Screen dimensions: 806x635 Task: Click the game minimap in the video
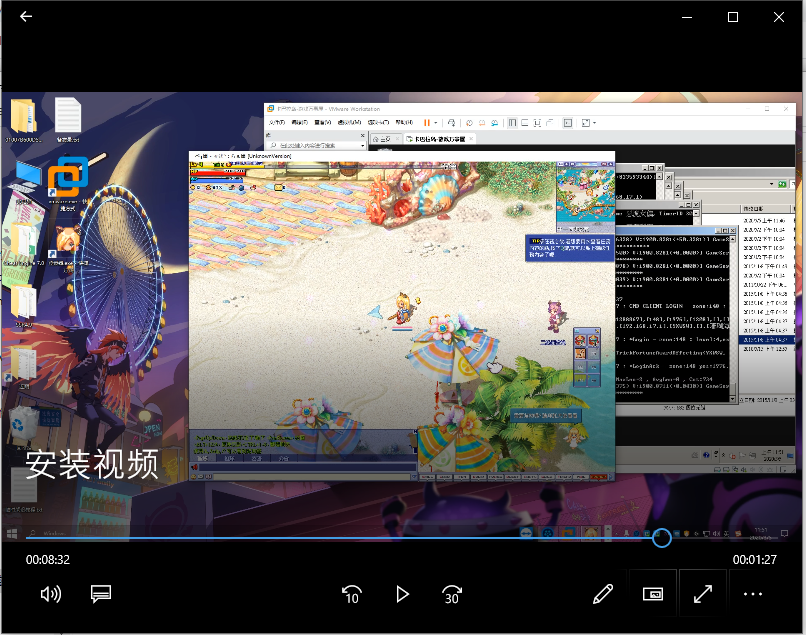click(x=583, y=194)
